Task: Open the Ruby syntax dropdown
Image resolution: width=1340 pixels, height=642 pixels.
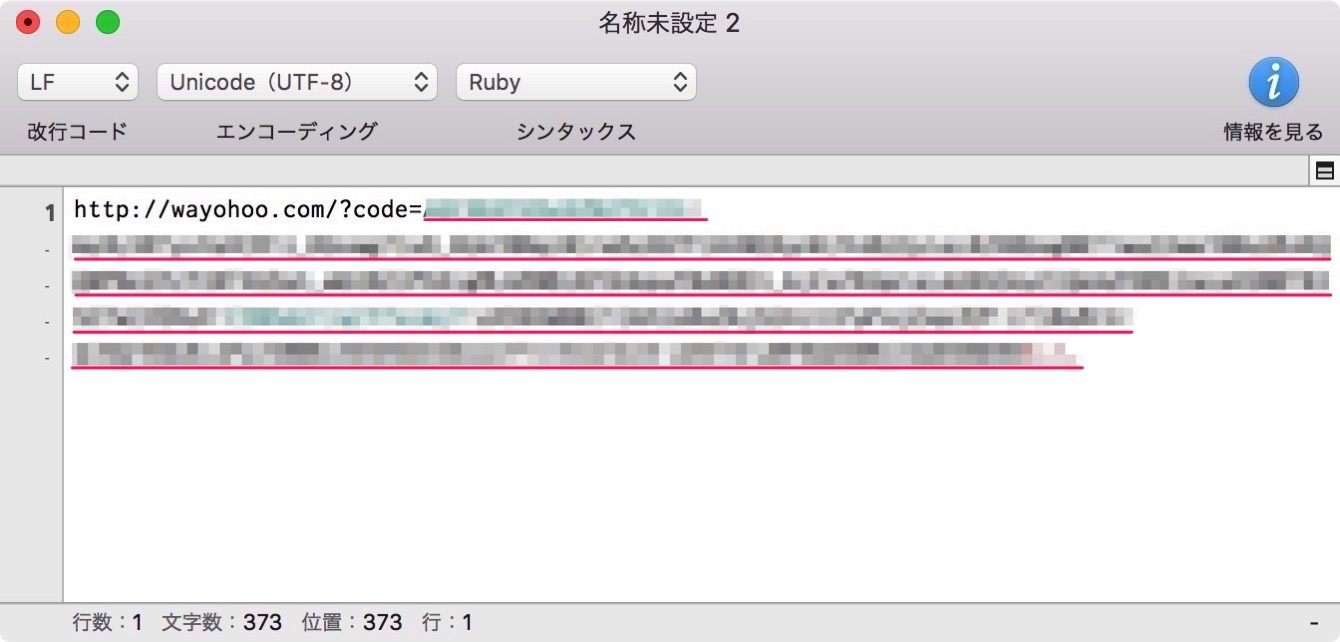Action: 576,82
